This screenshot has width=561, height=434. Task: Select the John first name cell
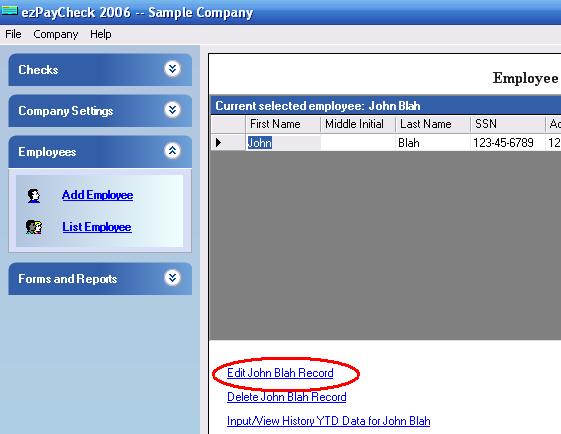point(283,142)
